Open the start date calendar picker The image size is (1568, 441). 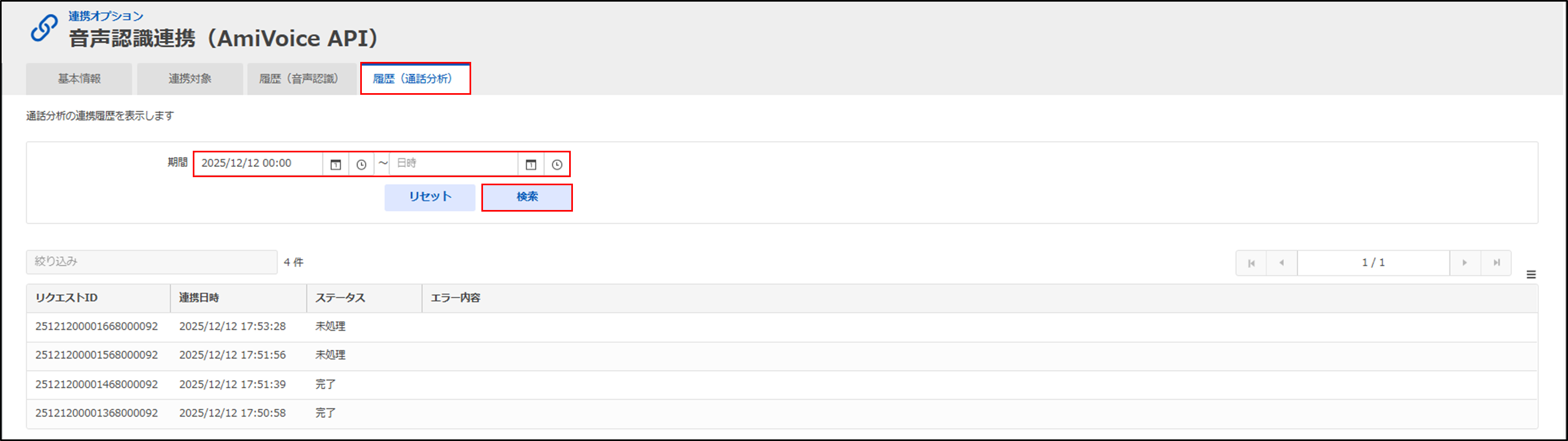click(335, 164)
